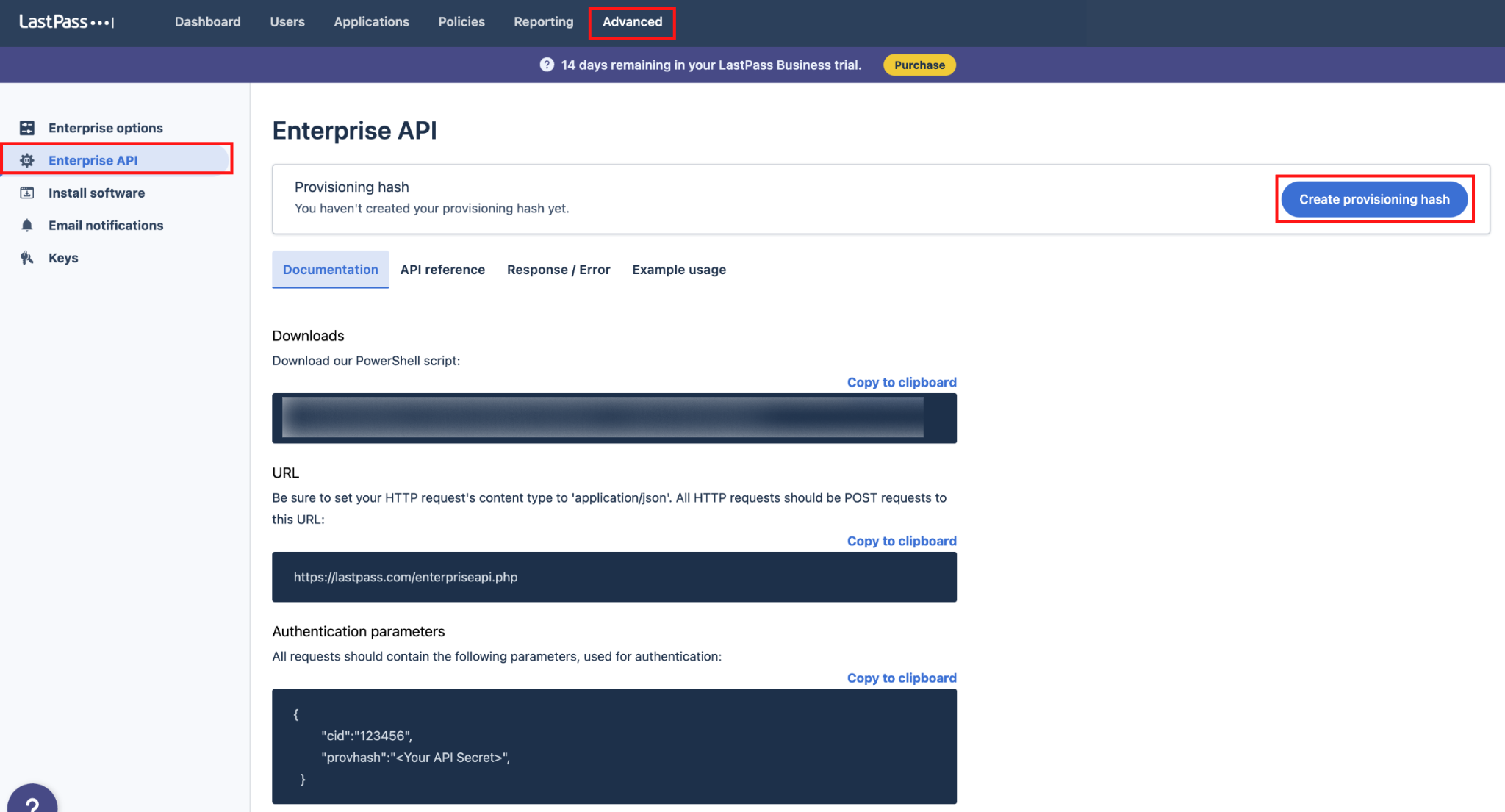
Task: Click the trial info question mark icon
Action: (x=547, y=65)
